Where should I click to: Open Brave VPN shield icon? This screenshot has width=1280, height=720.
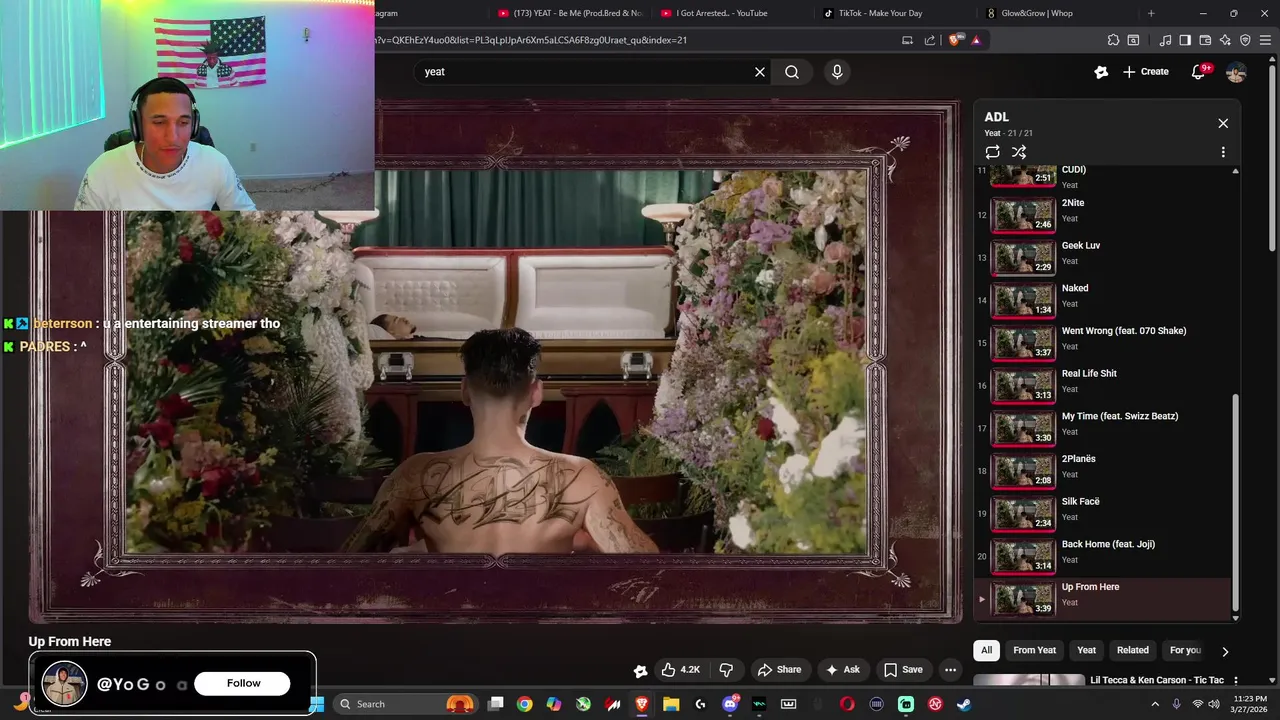1245,40
